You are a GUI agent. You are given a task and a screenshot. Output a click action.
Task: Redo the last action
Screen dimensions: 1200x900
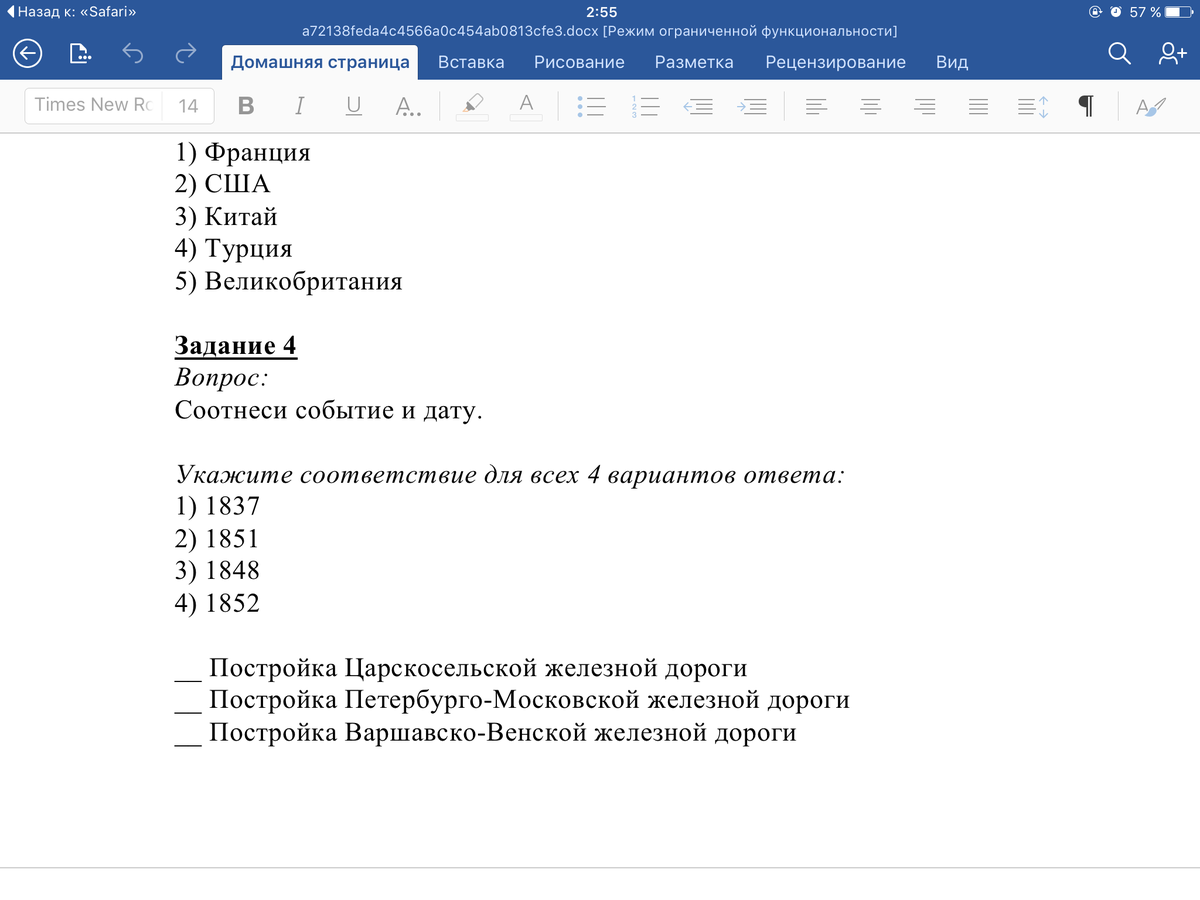pyautogui.click(x=185, y=55)
